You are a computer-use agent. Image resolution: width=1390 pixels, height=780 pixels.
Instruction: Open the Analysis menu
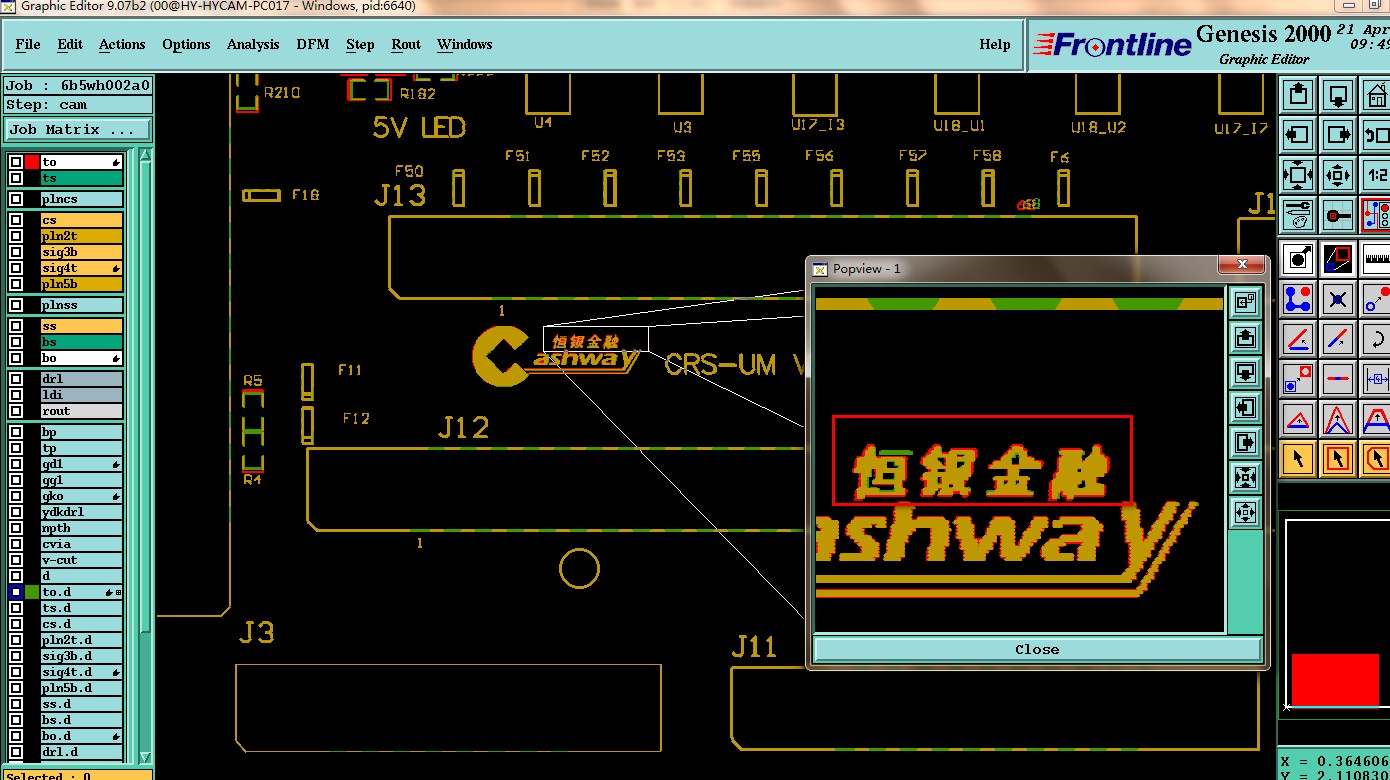click(x=253, y=44)
